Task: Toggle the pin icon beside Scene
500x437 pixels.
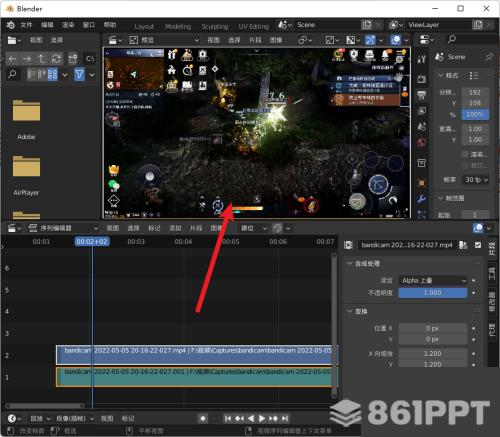Action: pyautogui.click(x=489, y=57)
